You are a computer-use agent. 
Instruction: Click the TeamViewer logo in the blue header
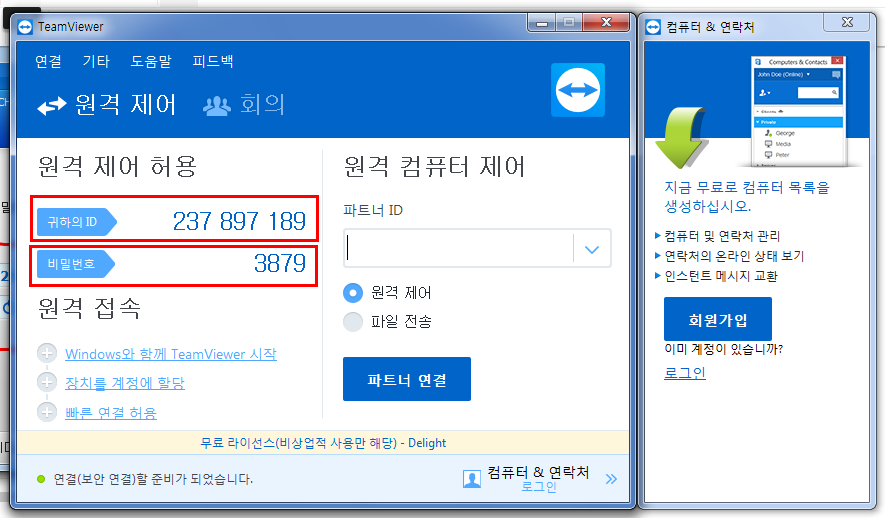coord(578,90)
